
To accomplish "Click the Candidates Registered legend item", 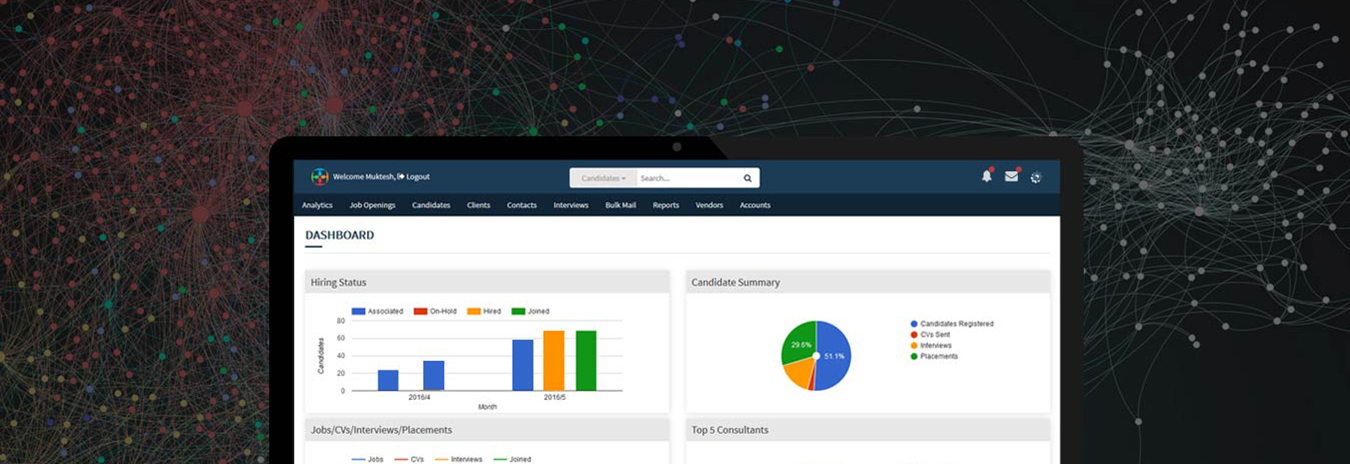I will click(952, 324).
